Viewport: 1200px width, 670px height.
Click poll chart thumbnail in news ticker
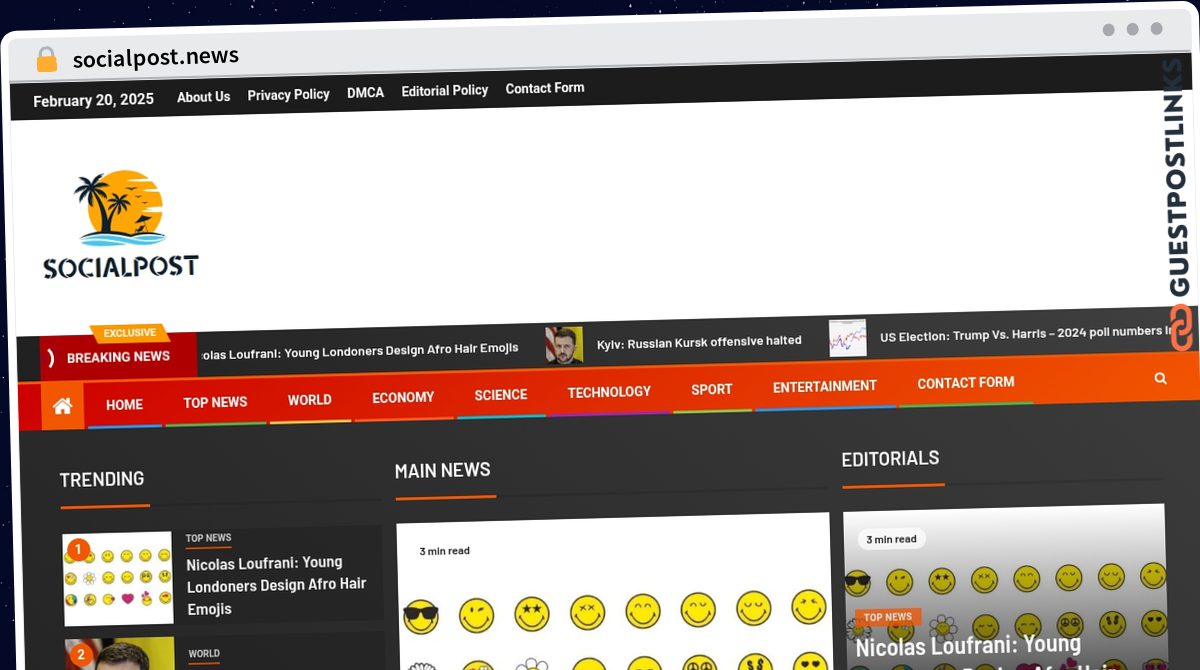[x=847, y=338]
